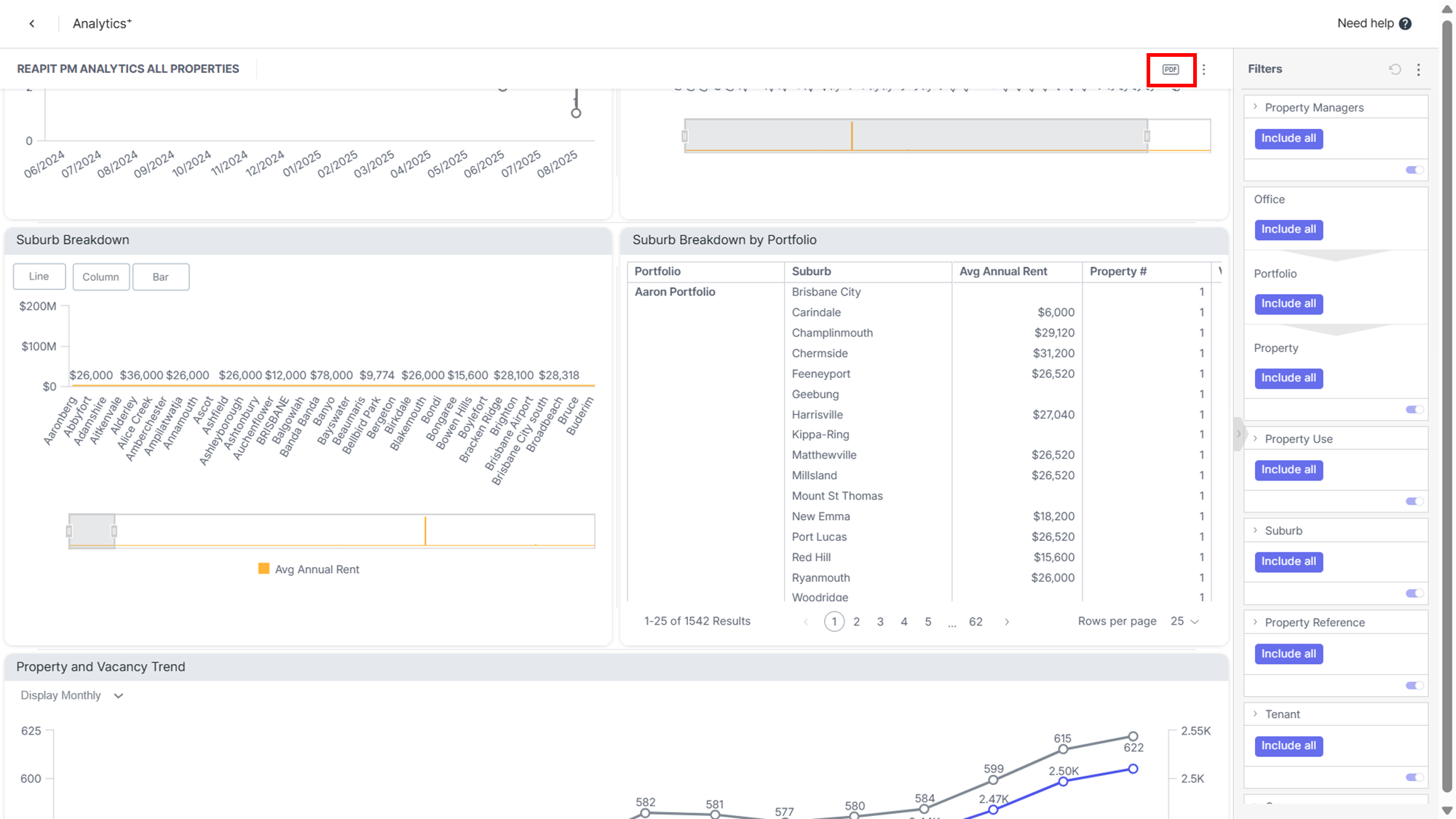Toggle the Tenant filter switch
Viewport: 1456px width, 819px height.
tap(1414, 777)
